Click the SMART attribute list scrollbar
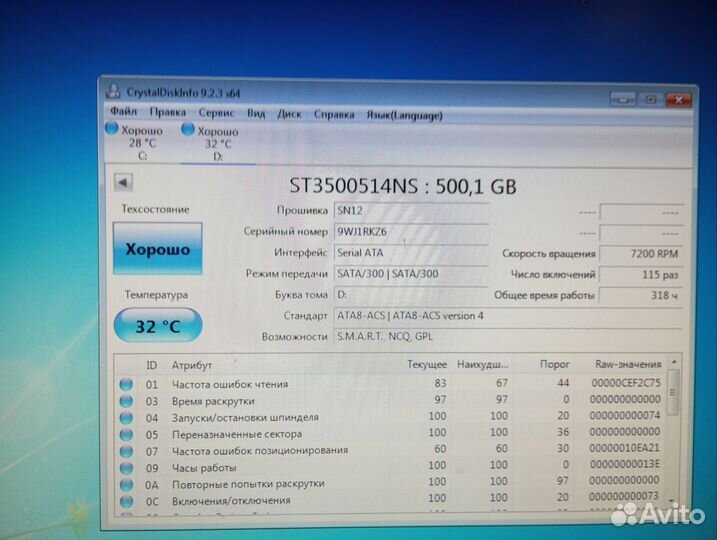The width and height of the screenshot is (717, 540). 673,440
